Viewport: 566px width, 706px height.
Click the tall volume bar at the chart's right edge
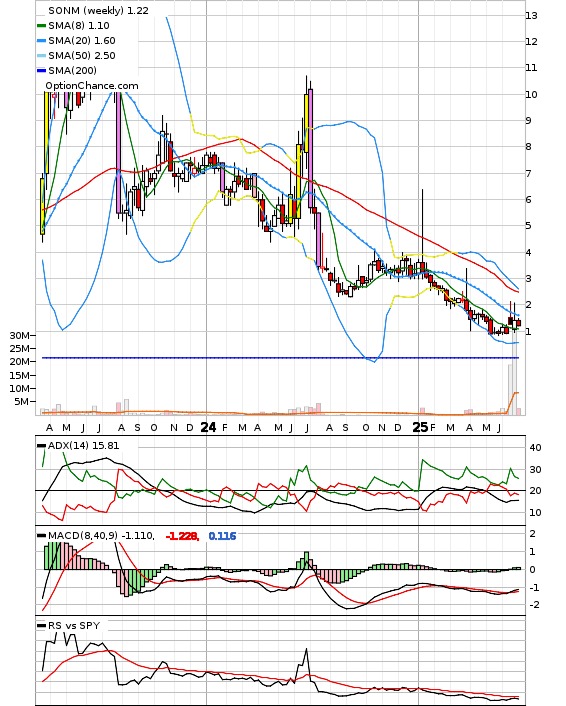pyautogui.click(x=514, y=371)
